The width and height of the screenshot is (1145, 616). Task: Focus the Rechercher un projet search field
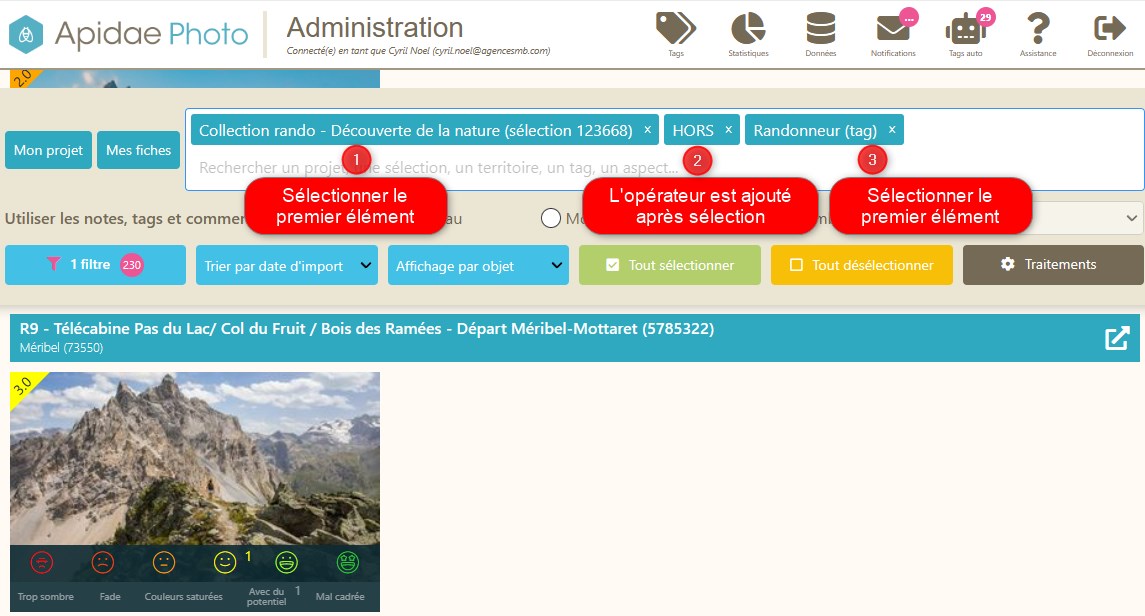click(x=665, y=168)
